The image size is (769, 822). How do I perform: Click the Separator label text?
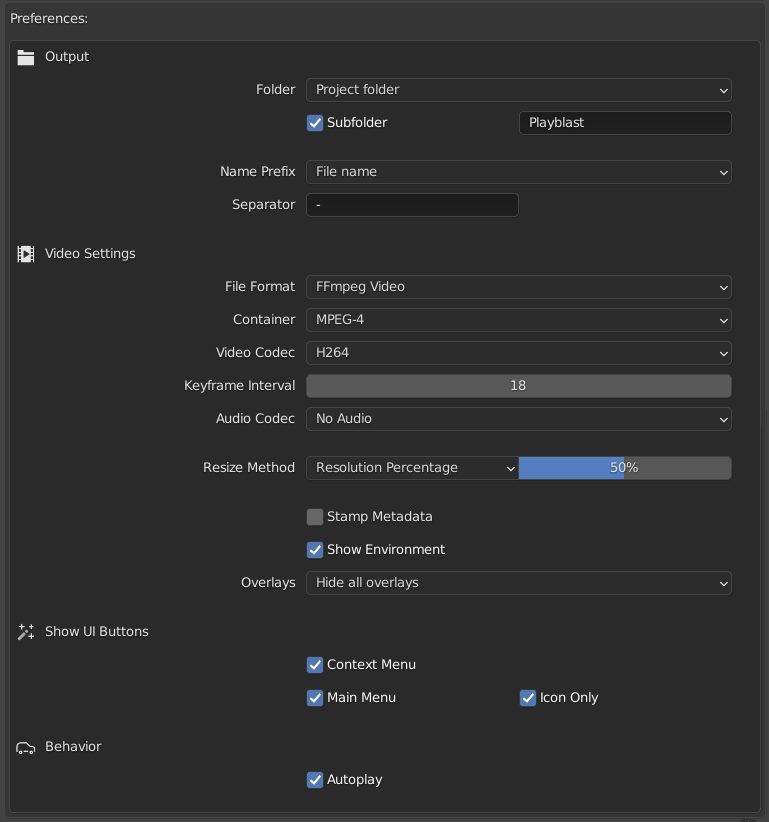tap(264, 205)
